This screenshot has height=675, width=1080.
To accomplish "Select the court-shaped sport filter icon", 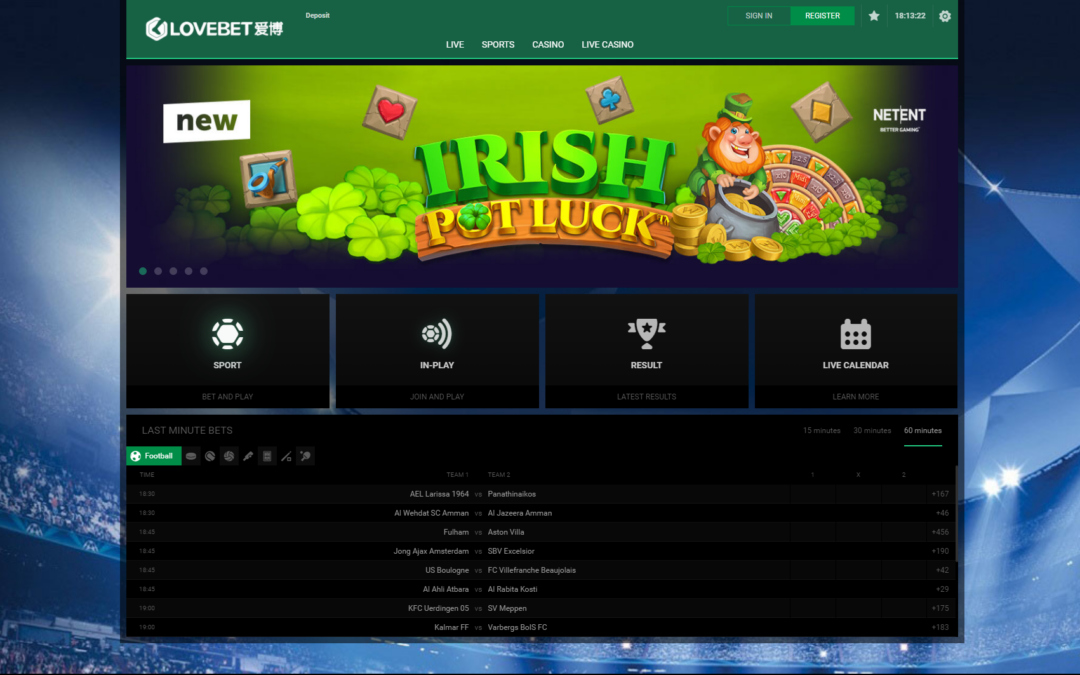I will tap(267, 456).
